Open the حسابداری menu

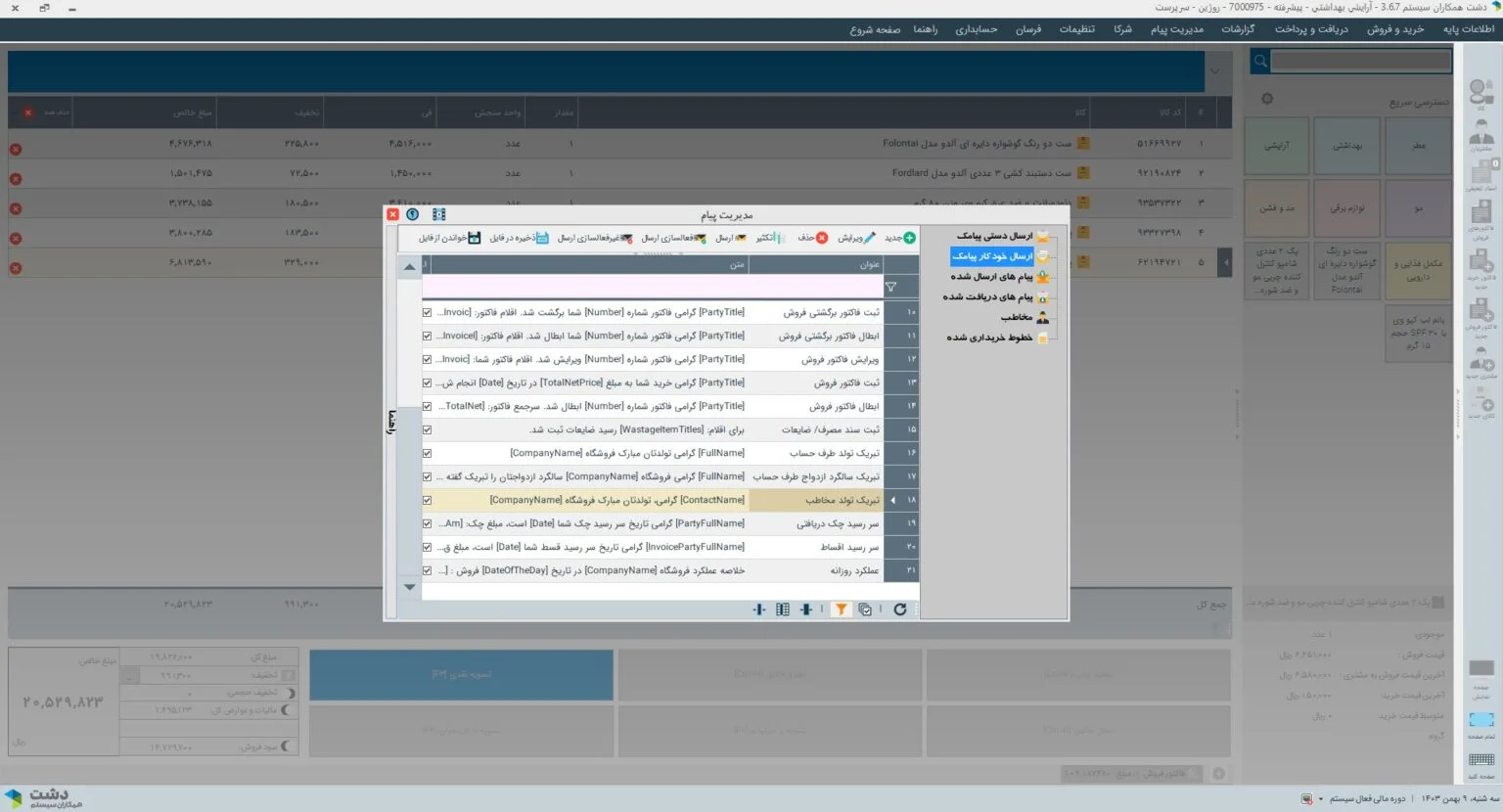(x=976, y=29)
